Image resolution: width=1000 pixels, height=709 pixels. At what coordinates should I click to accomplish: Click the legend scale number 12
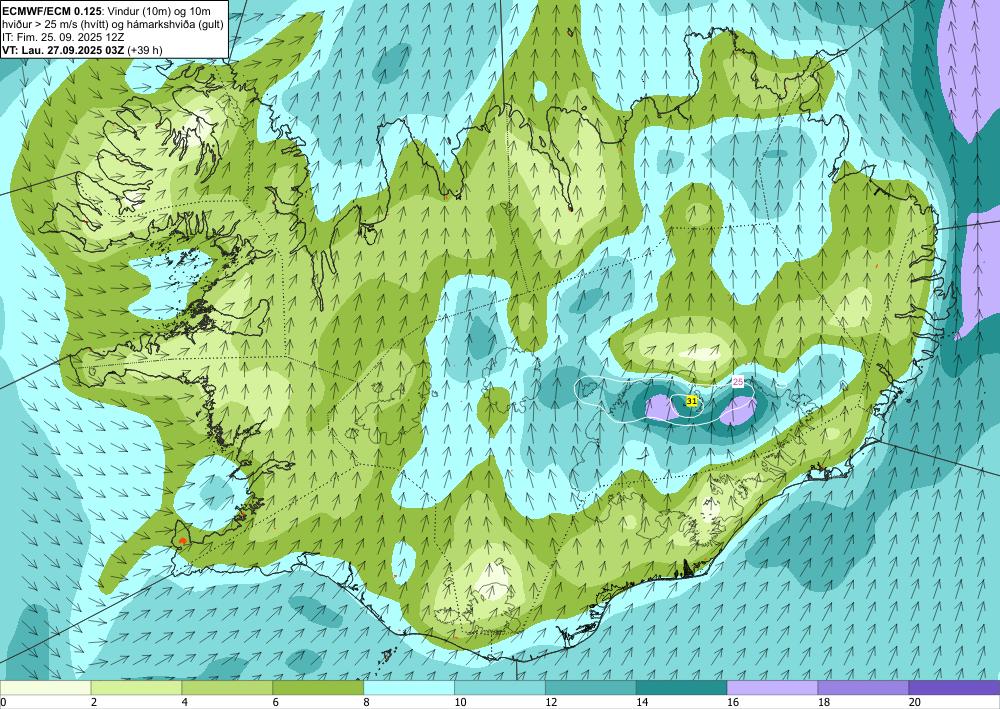(551, 702)
